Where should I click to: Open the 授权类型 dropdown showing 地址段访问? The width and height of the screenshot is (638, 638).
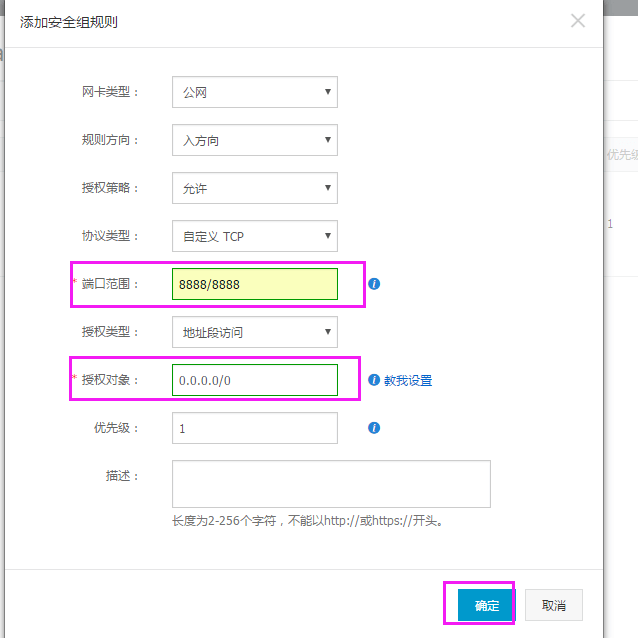pos(254,332)
